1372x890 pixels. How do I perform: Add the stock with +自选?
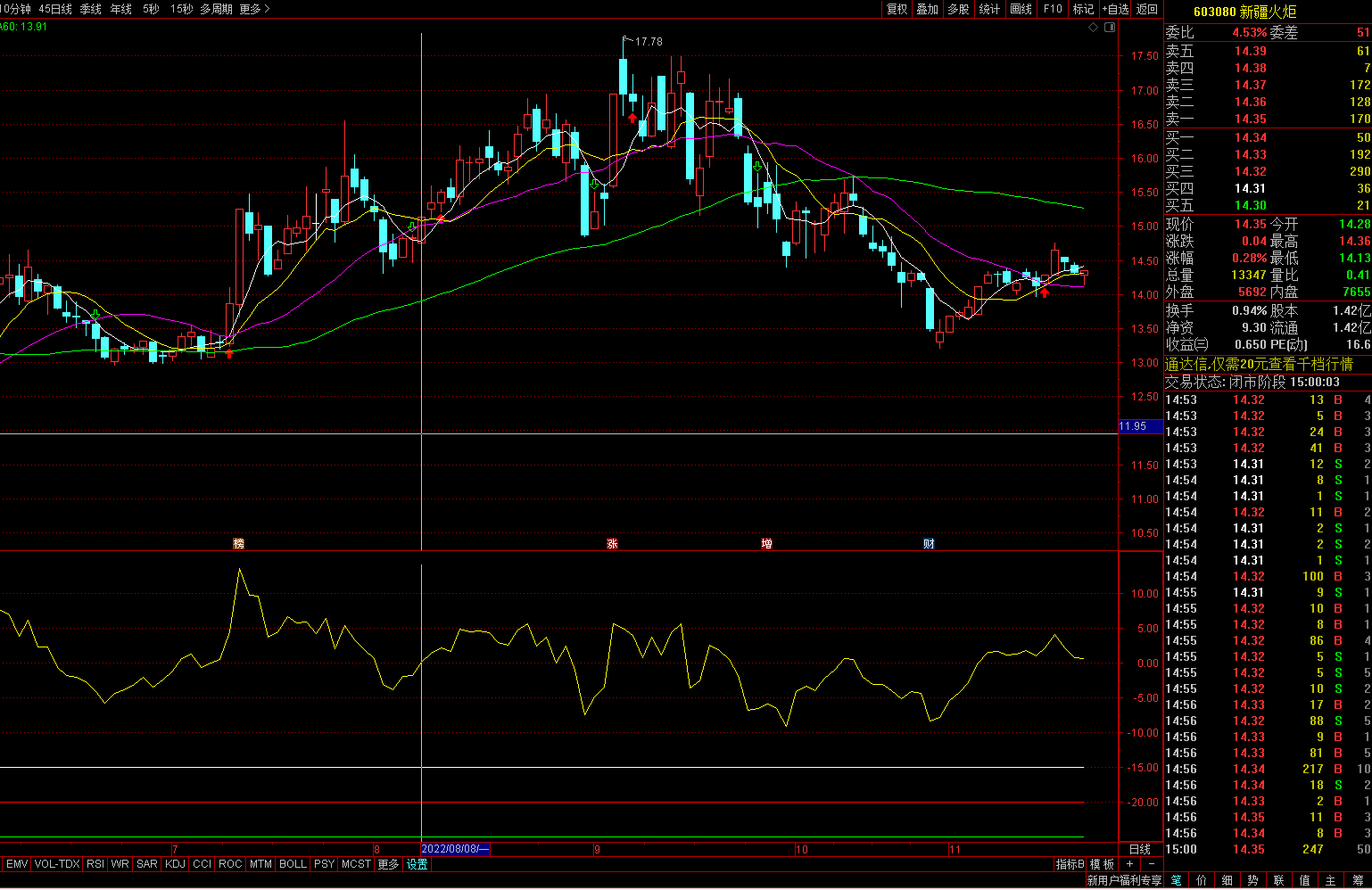point(1115,9)
